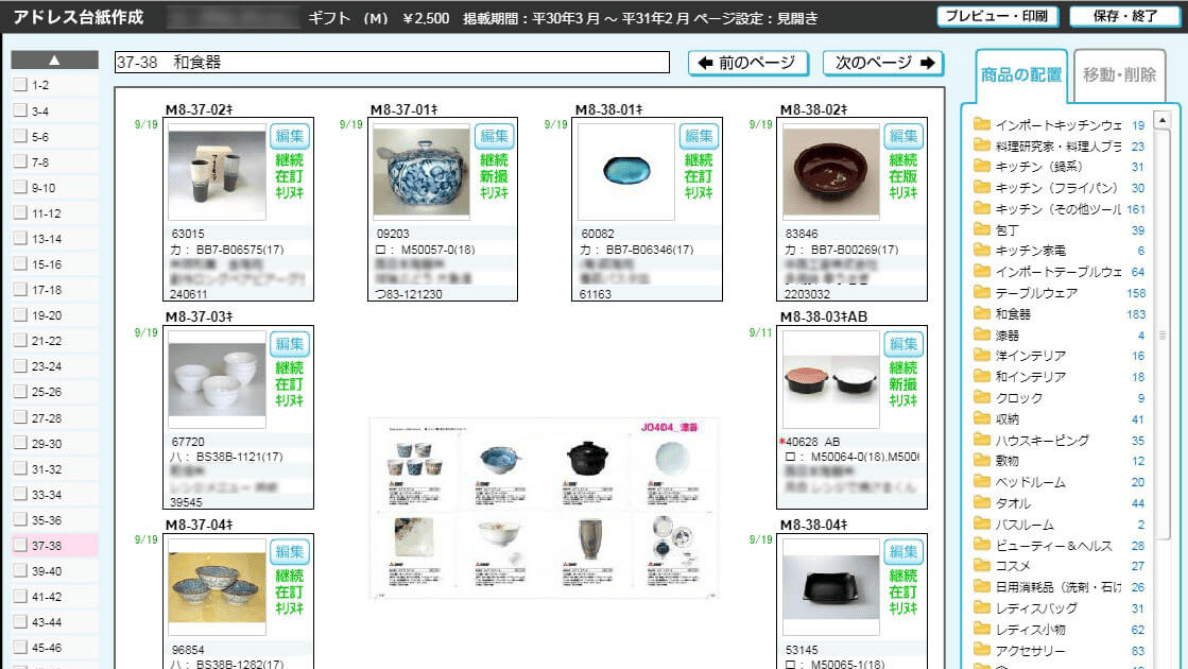
Task: Check the 1-2 page checkbox
Action: [x=20, y=86]
